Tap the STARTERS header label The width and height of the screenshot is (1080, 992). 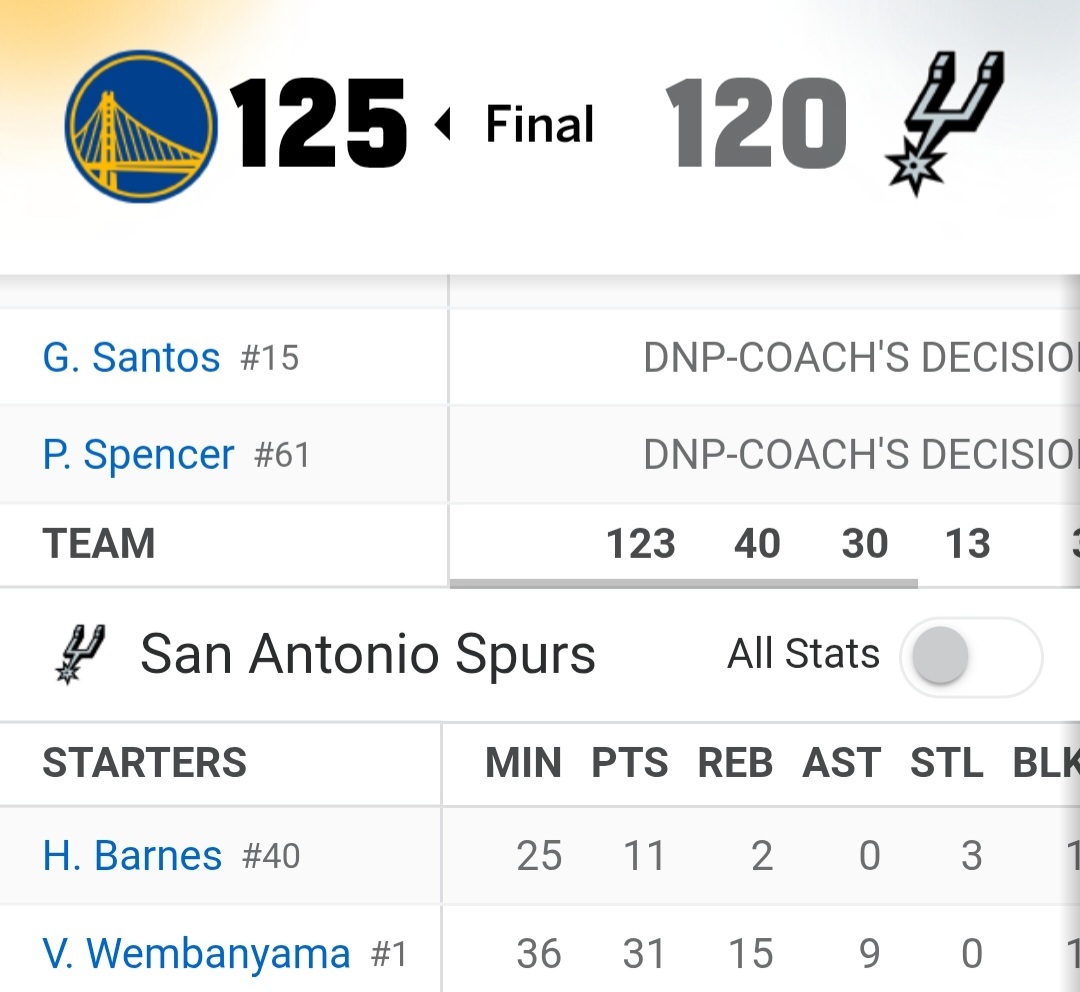(144, 763)
